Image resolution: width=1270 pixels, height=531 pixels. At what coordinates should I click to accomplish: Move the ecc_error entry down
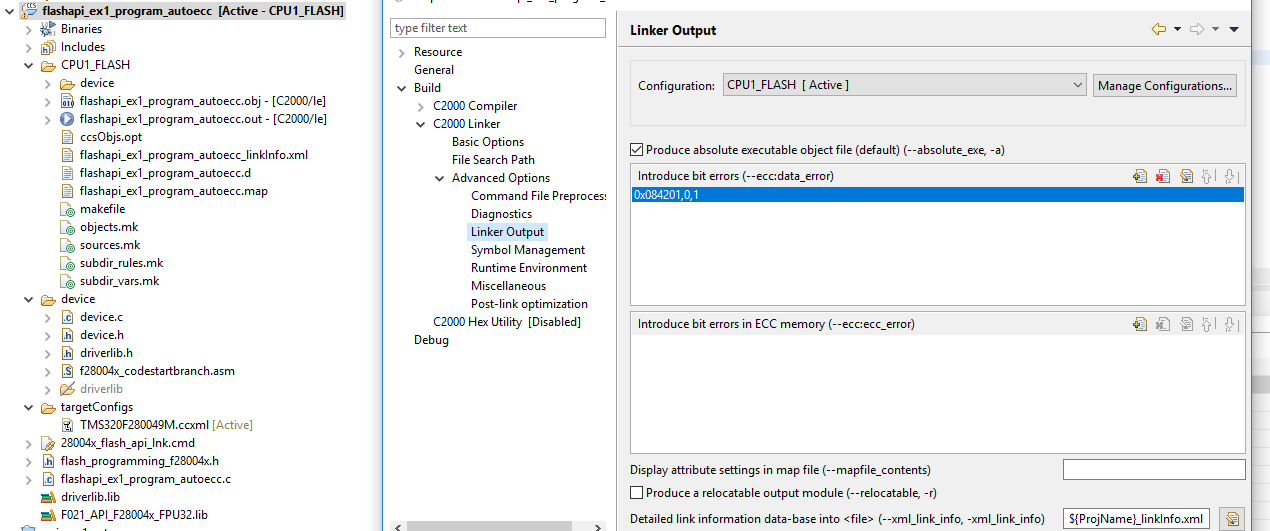click(x=1231, y=324)
